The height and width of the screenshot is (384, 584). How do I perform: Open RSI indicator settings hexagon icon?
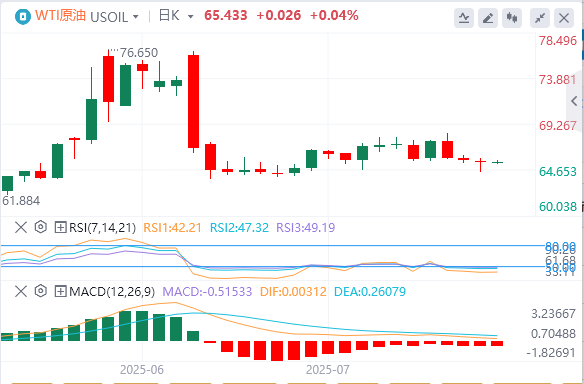coord(41,227)
